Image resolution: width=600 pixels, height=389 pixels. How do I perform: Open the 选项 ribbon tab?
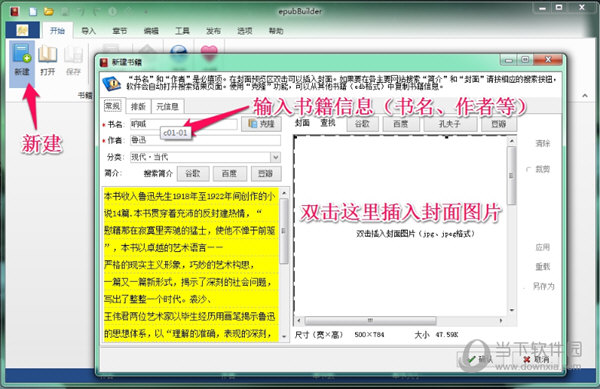[x=245, y=31]
